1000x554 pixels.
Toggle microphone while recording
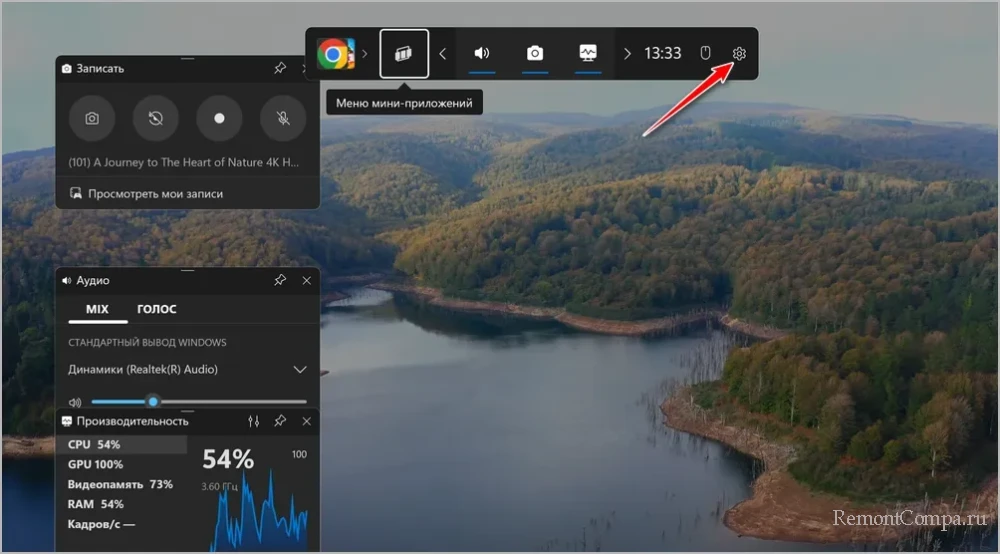point(283,118)
